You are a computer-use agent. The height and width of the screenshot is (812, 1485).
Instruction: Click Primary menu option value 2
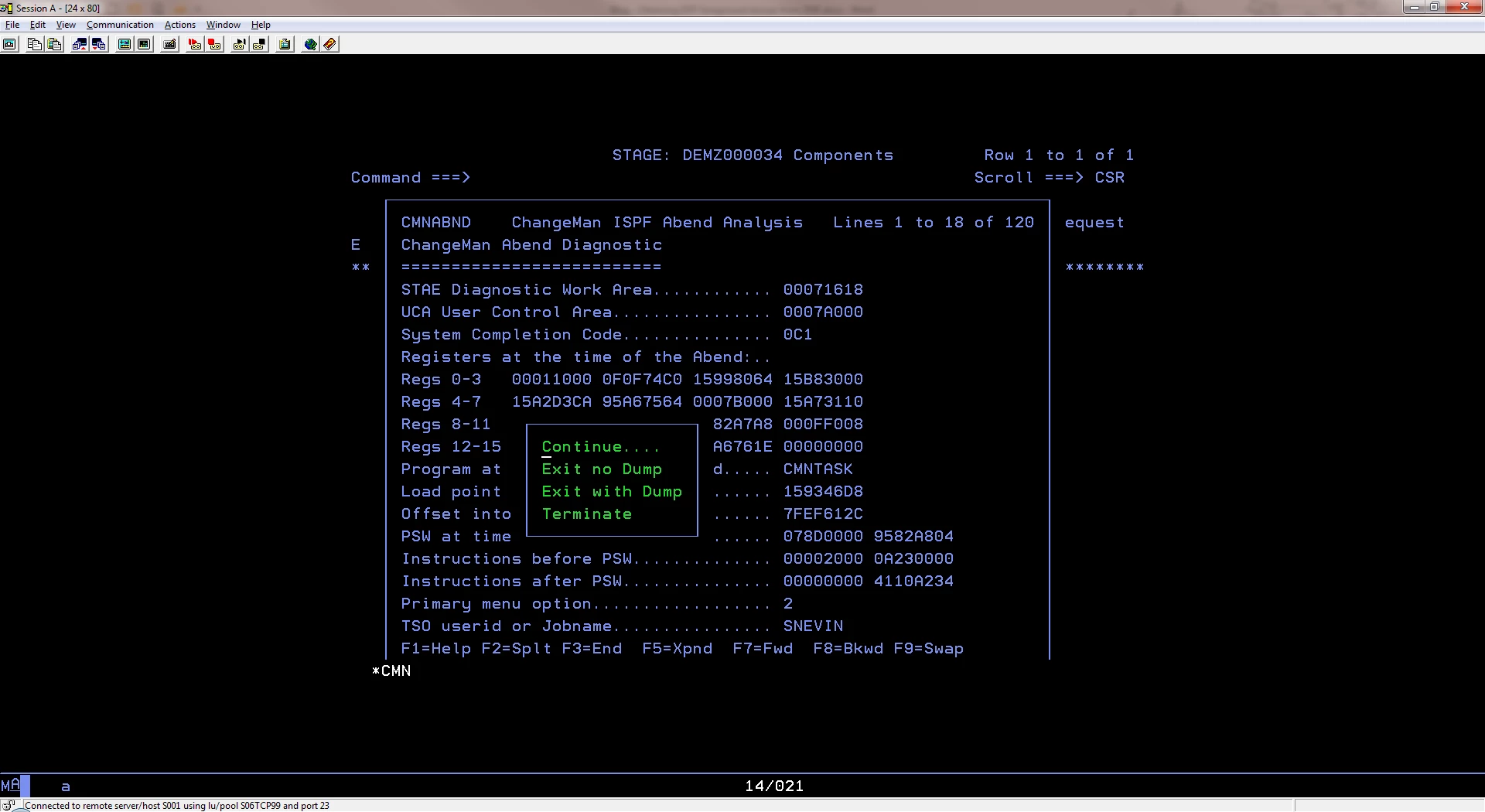pyautogui.click(x=787, y=603)
